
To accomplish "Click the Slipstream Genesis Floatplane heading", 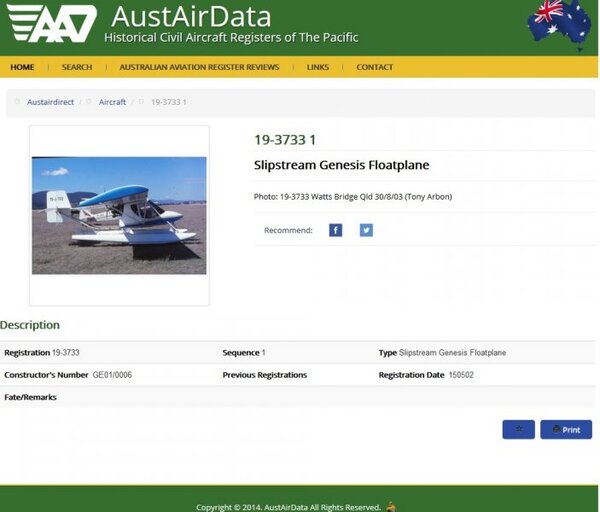I will point(341,165).
